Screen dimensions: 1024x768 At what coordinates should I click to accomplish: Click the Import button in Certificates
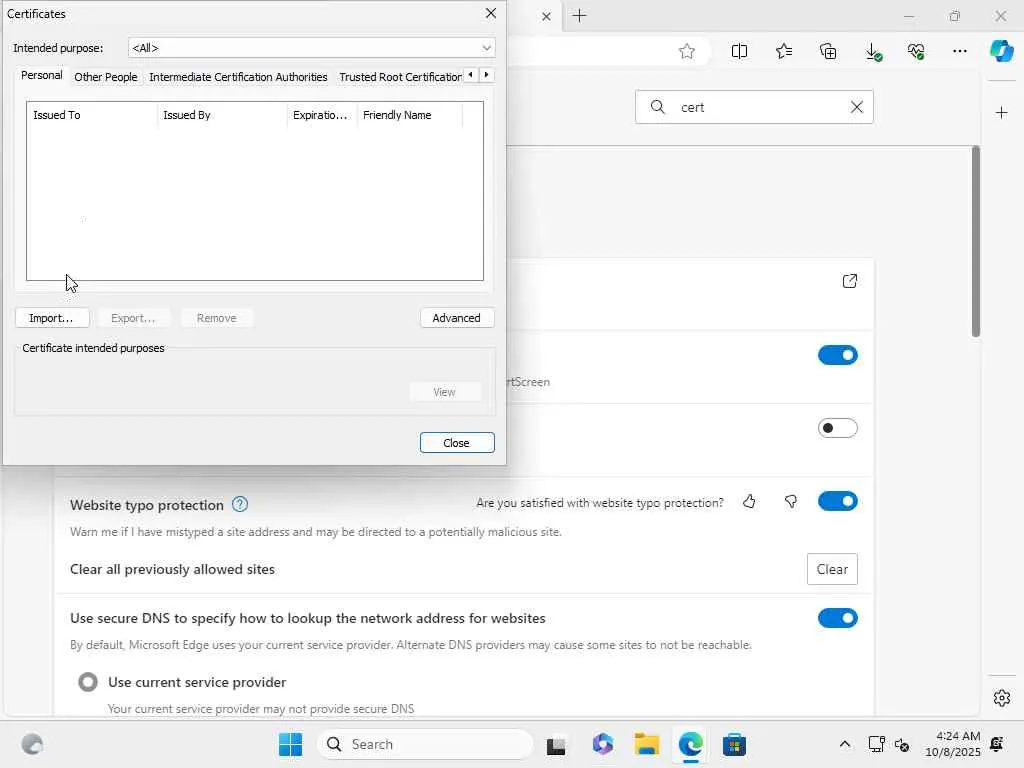[x=52, y=318]
